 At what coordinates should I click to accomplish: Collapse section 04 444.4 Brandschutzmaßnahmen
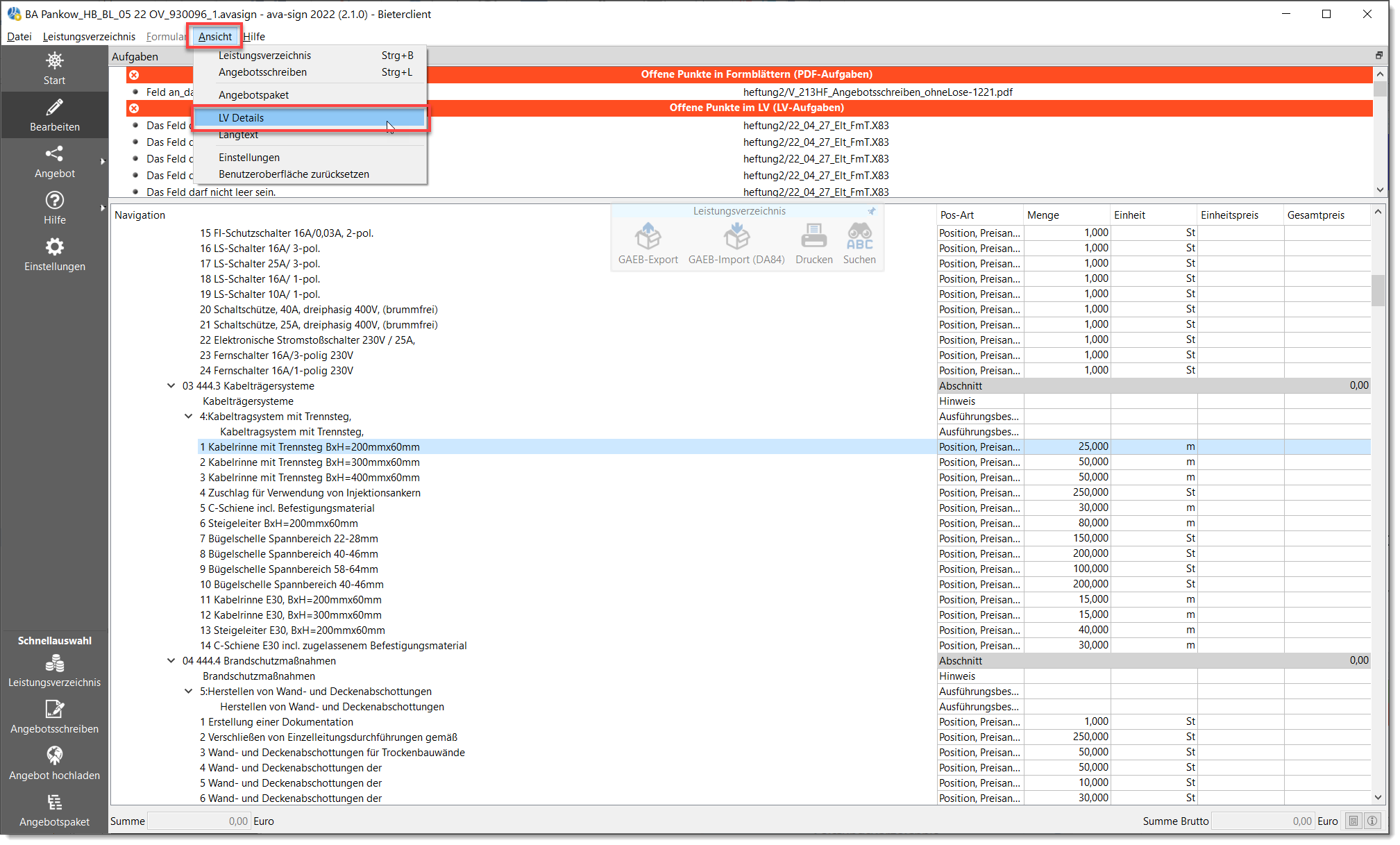coord(171,661)
